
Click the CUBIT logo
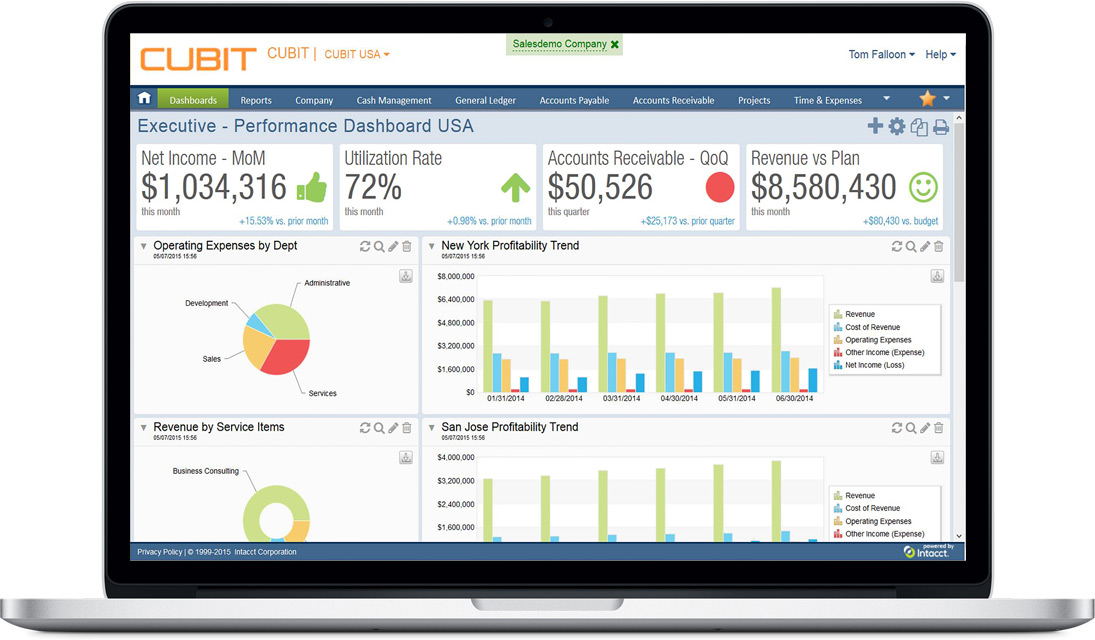(x=198, y=59)
